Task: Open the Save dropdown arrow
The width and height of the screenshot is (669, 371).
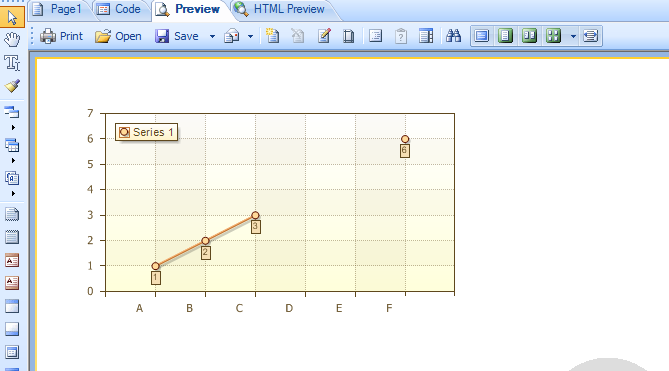Action: tap(212, 37)
